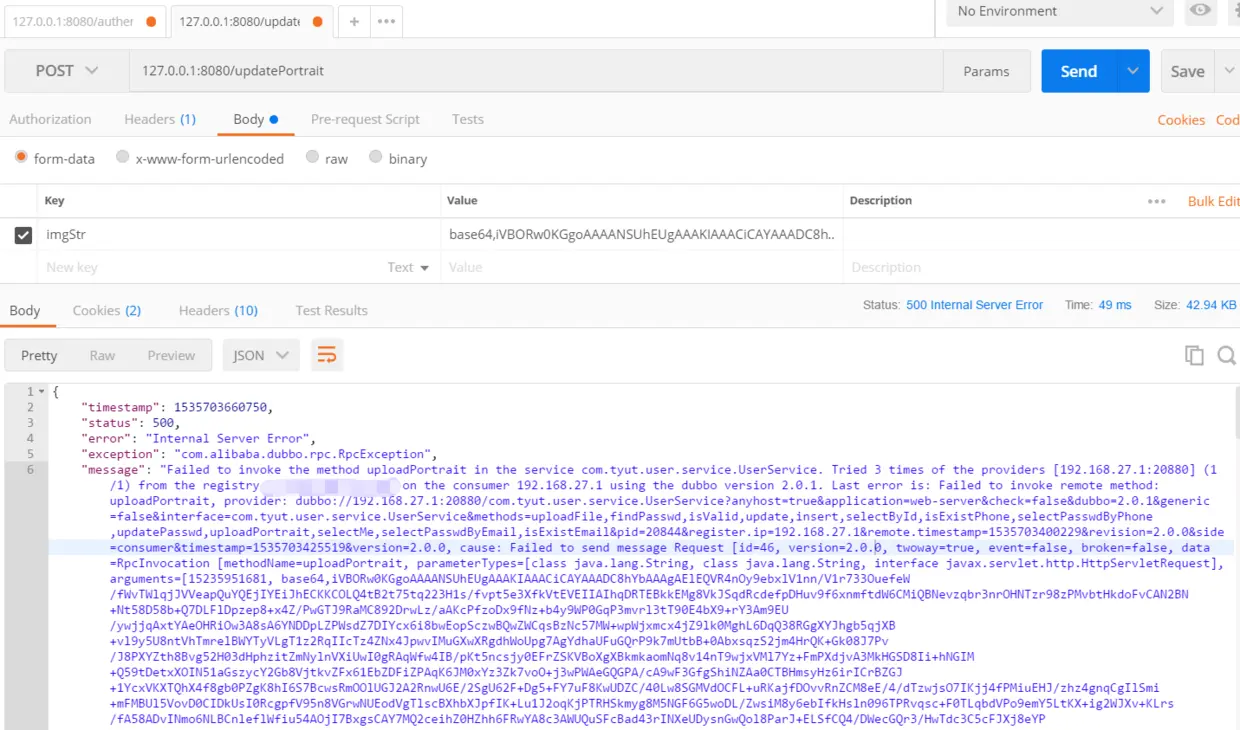The image size is (1240, 730).
Task: Switch to the Authorization tab
Action: pos(50,119)
